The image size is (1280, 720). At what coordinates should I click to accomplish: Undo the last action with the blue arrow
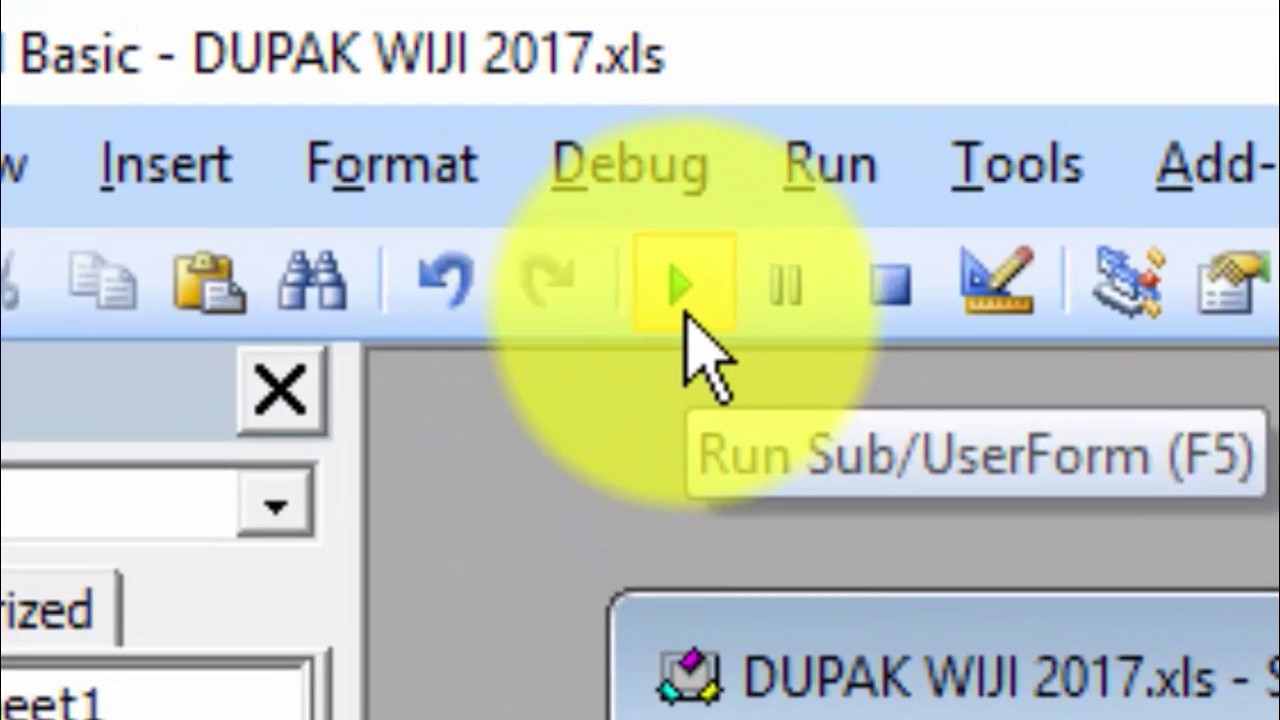[x=444, y=281]
